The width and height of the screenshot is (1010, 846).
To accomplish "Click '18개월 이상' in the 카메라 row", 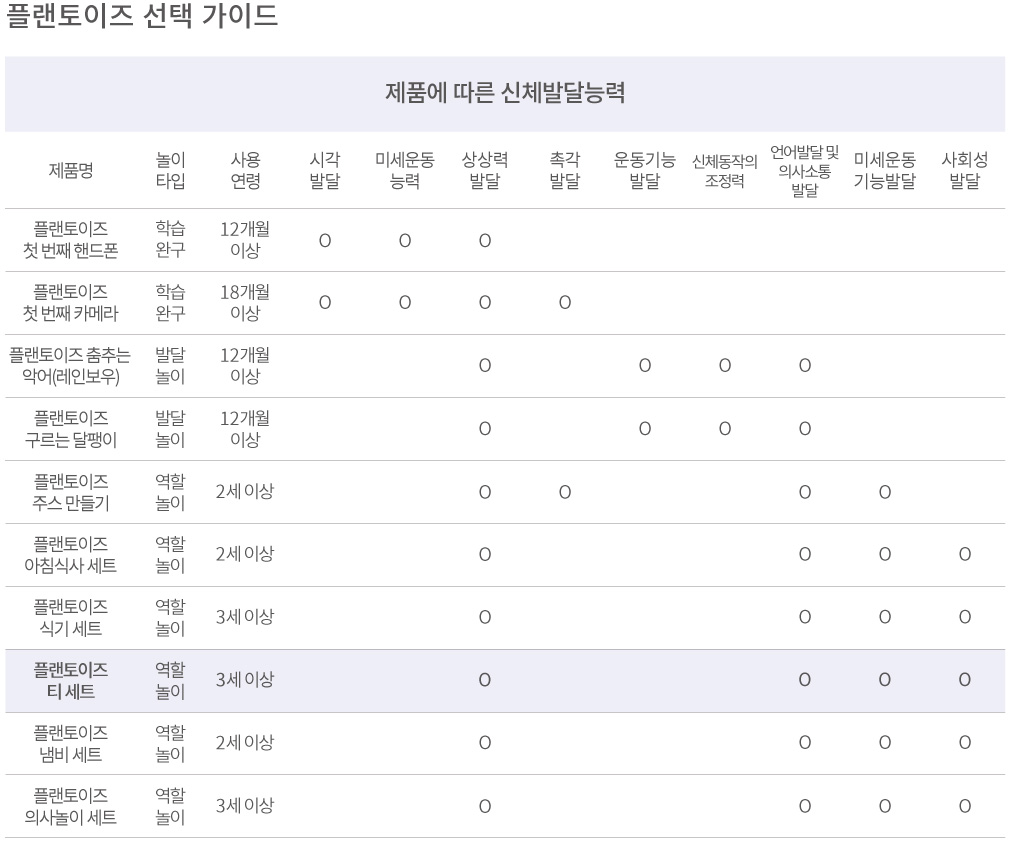I will (x=245, y=302).
